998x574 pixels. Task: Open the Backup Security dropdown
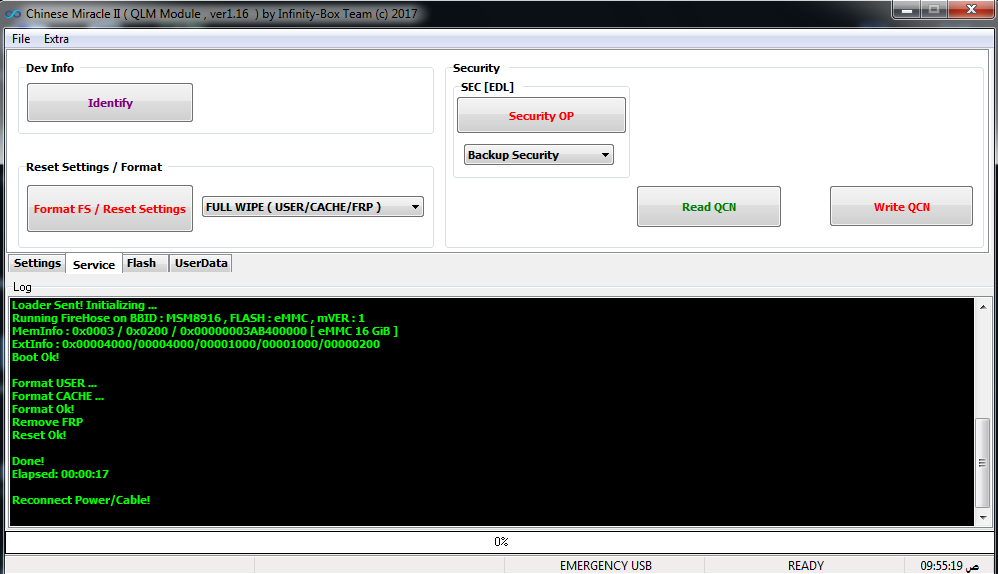[538, 155]
